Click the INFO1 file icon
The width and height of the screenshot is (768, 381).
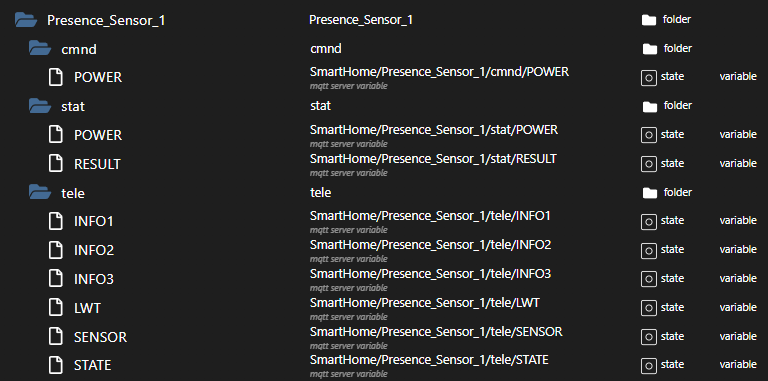point(56,221)
